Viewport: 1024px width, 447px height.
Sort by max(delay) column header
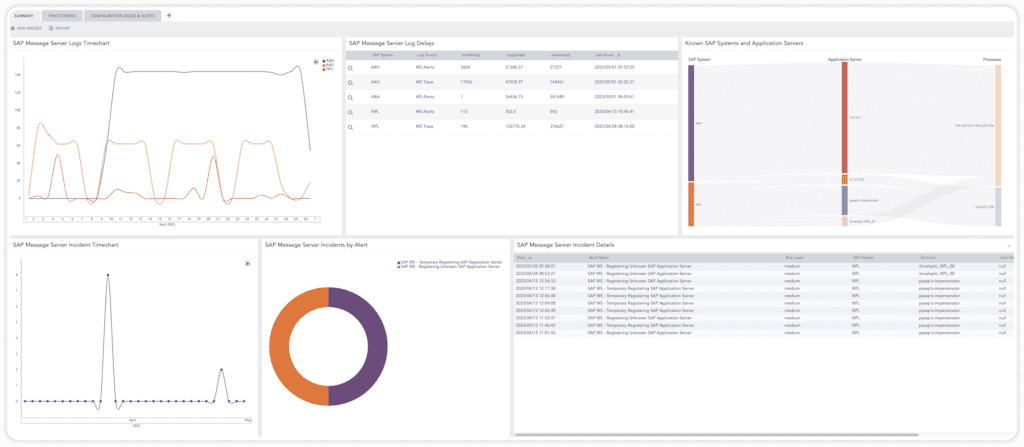pos(560,55)
